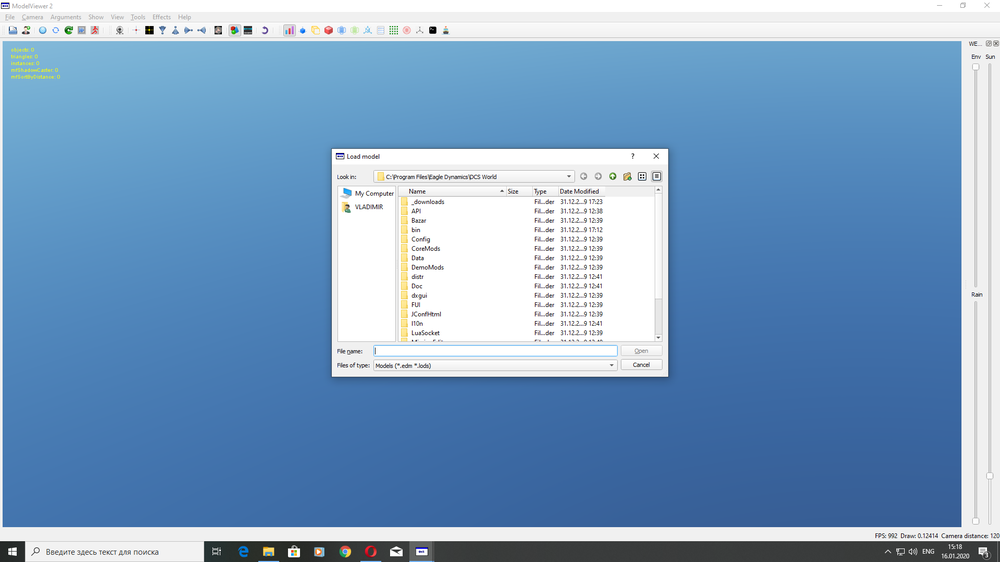Click the funnel filter toolbar icon
Image resolution: width=1000 pixels, height=562 pixels.
pos(163,30)
